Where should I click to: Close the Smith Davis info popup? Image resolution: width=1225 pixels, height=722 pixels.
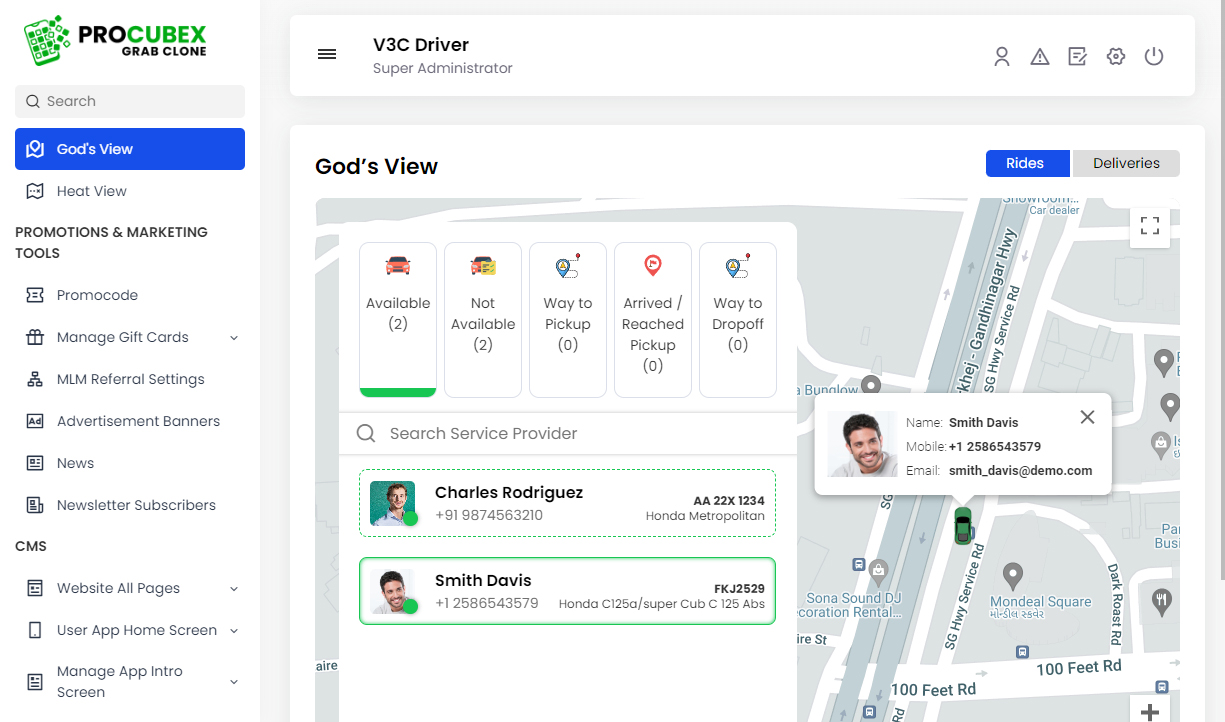pos(1087,417)
